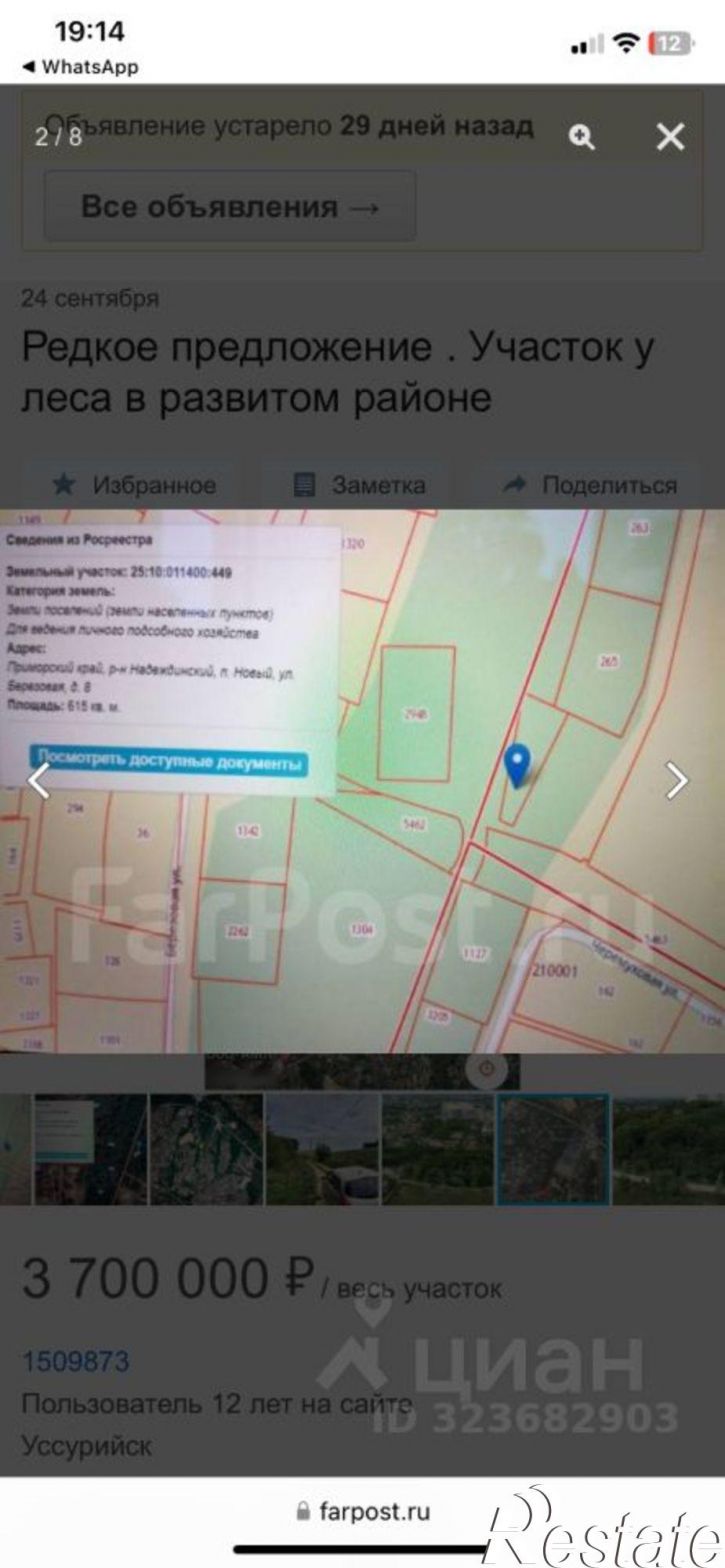Viewport: 725px width, 1568px height.
Task: Tap the farpost.ru address bar
Action: (363, 1510)
